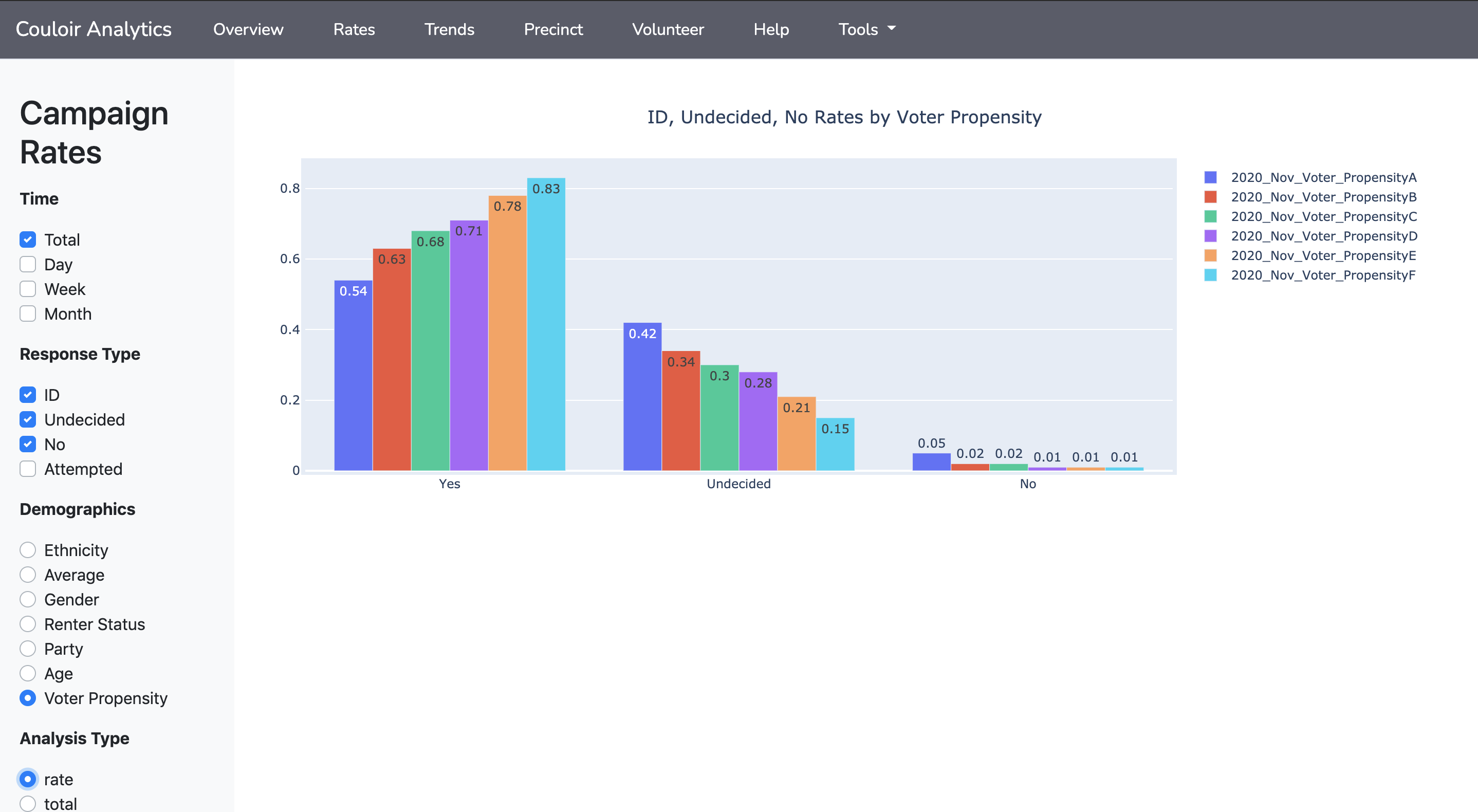Click the Tools dropdown caret arrow

(x=892, y=28)
